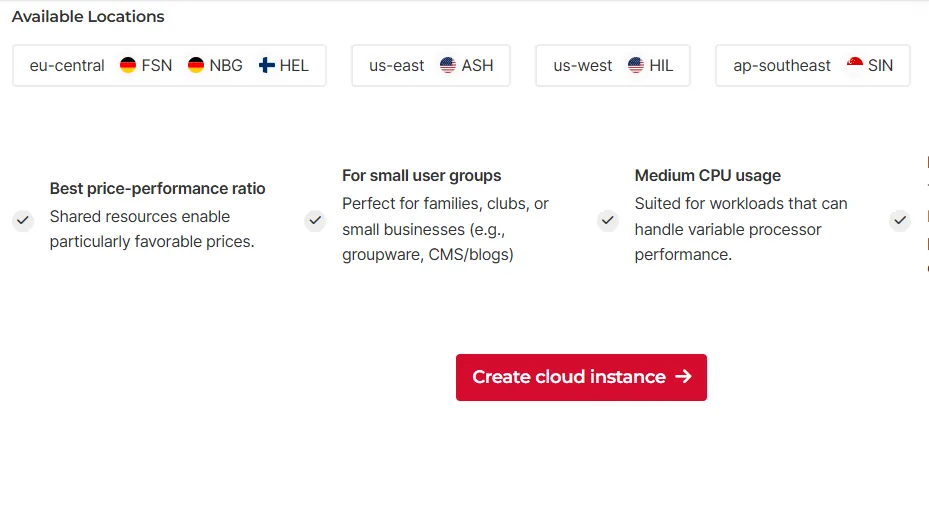Click the Medium CPU usage heading
929x513 pixels.
click(x=707, y=176)
